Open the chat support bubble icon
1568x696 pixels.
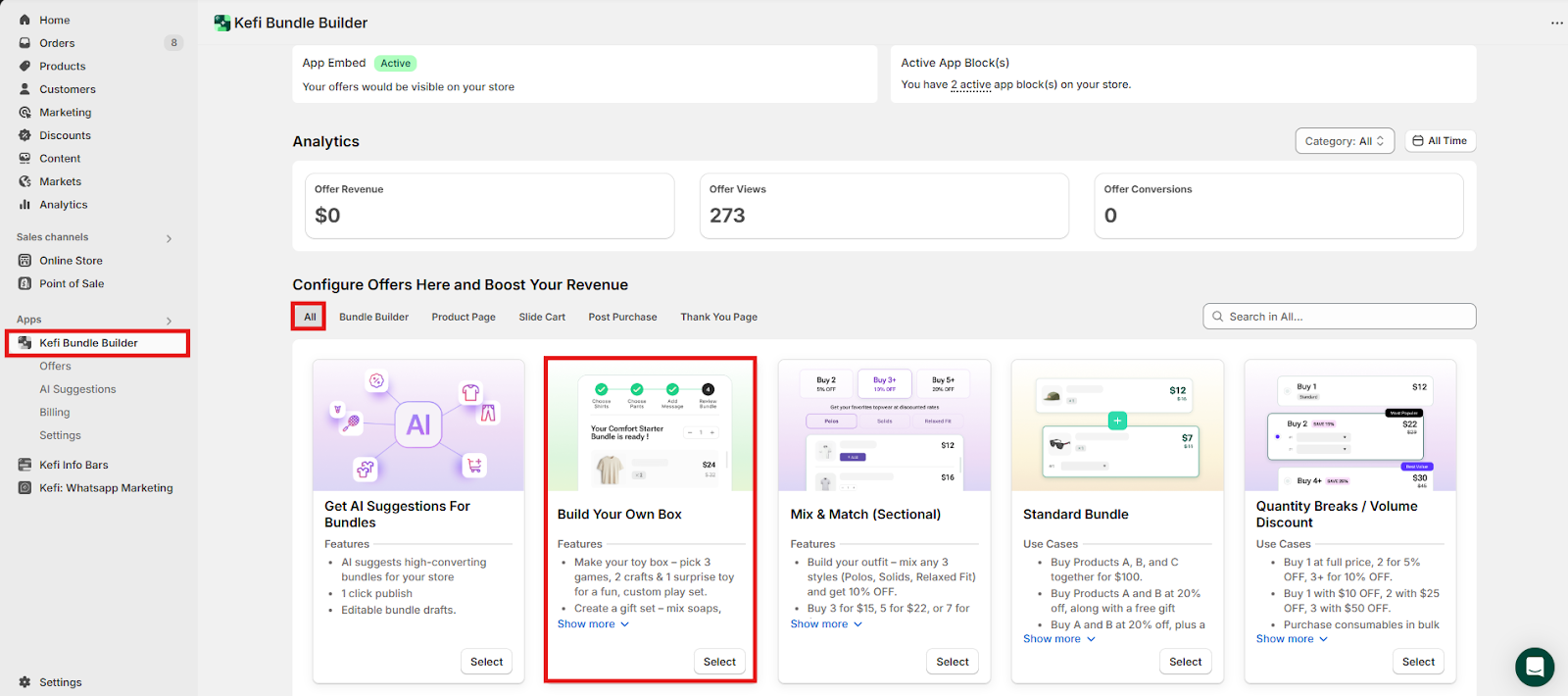1534,668
